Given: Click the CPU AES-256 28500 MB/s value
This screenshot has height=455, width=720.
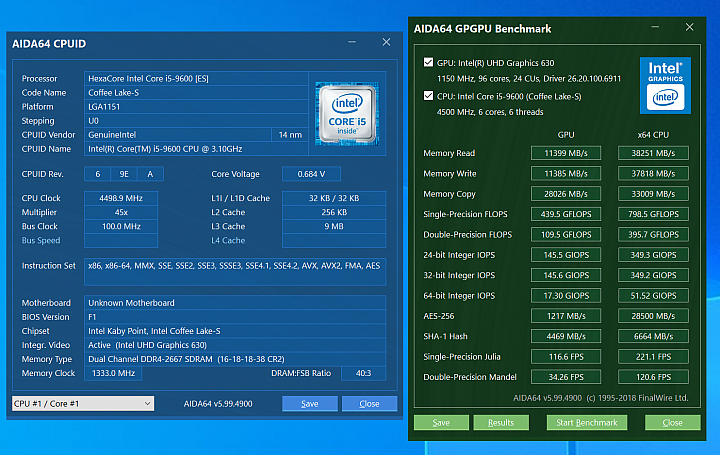Looking at the screenshot, I should [653, 316].
